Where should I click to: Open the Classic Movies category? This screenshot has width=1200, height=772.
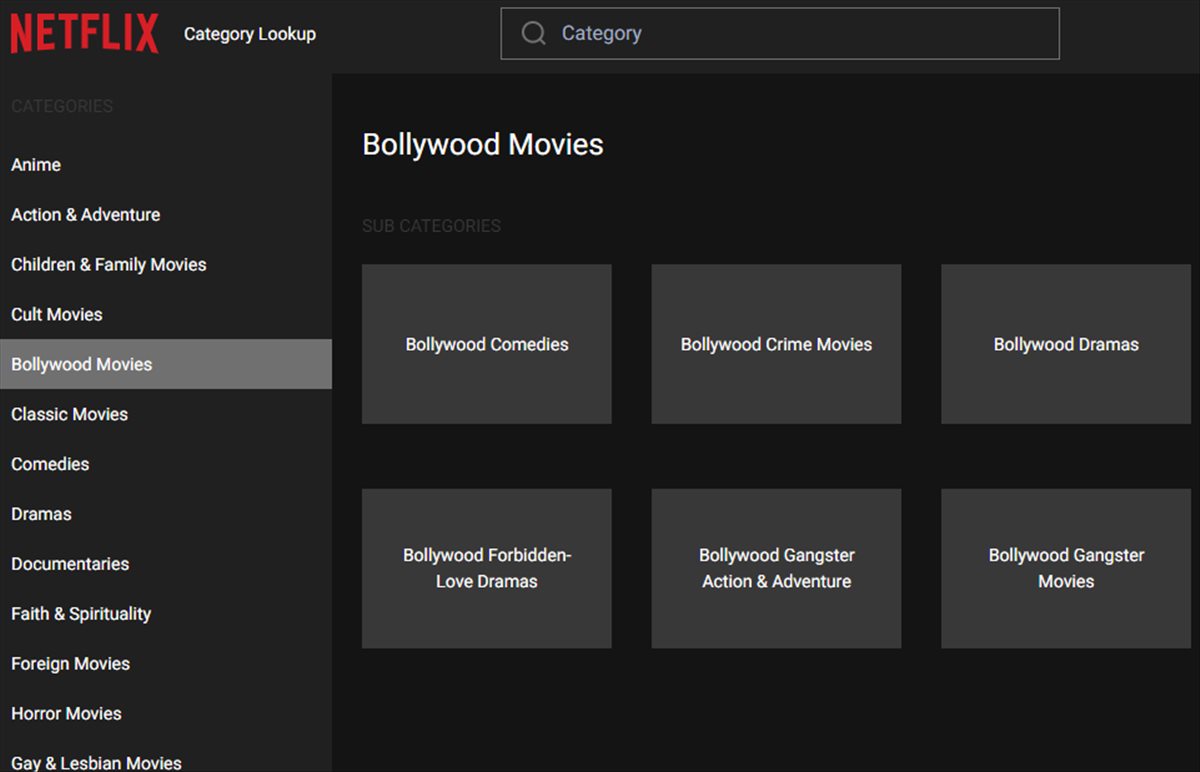[69, 414]
